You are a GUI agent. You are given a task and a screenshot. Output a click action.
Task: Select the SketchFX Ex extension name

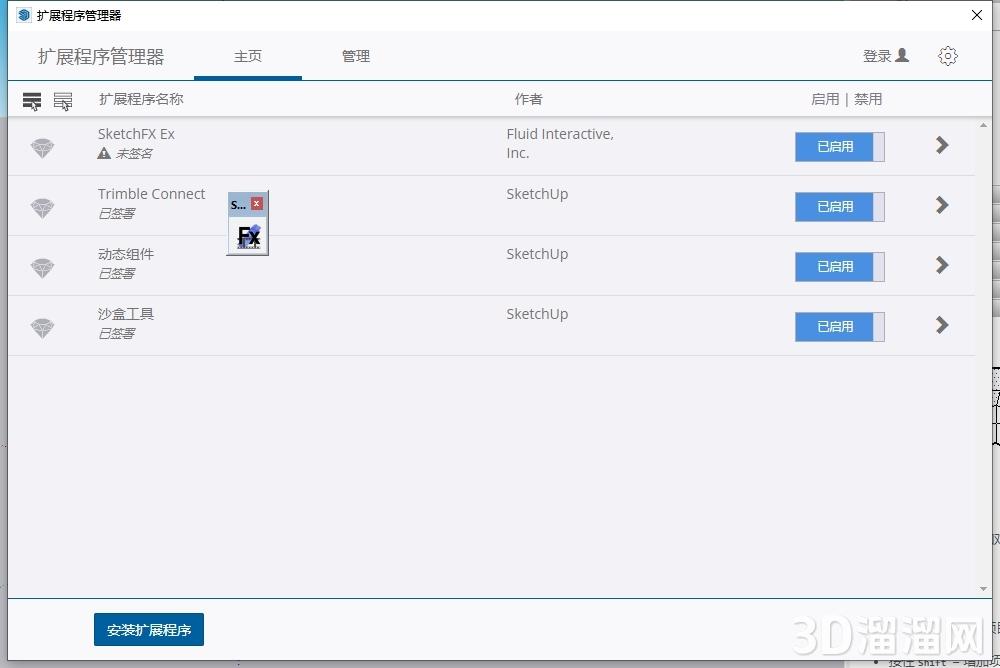coord(136,134)
